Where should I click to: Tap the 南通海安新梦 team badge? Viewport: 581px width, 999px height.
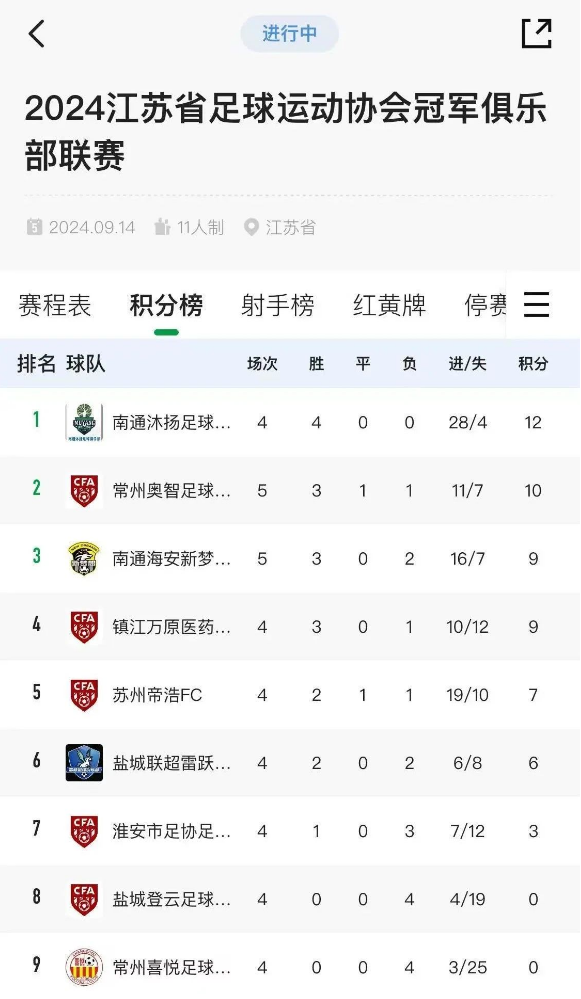pyautogui.click(x=84, y=559)
